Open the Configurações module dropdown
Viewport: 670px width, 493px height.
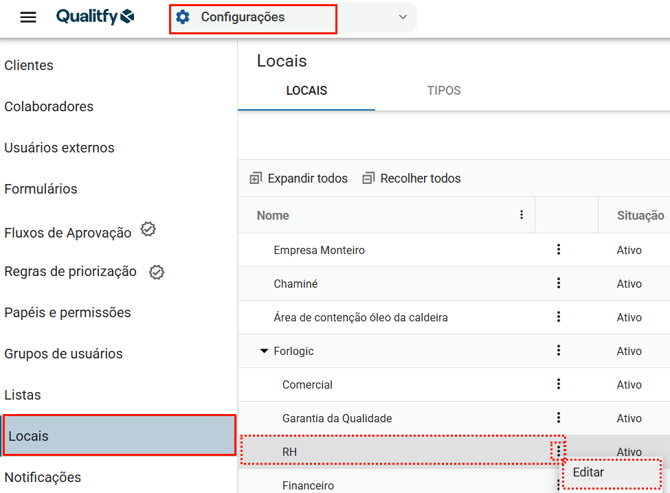pyautogui.click(x=403, y=17)
